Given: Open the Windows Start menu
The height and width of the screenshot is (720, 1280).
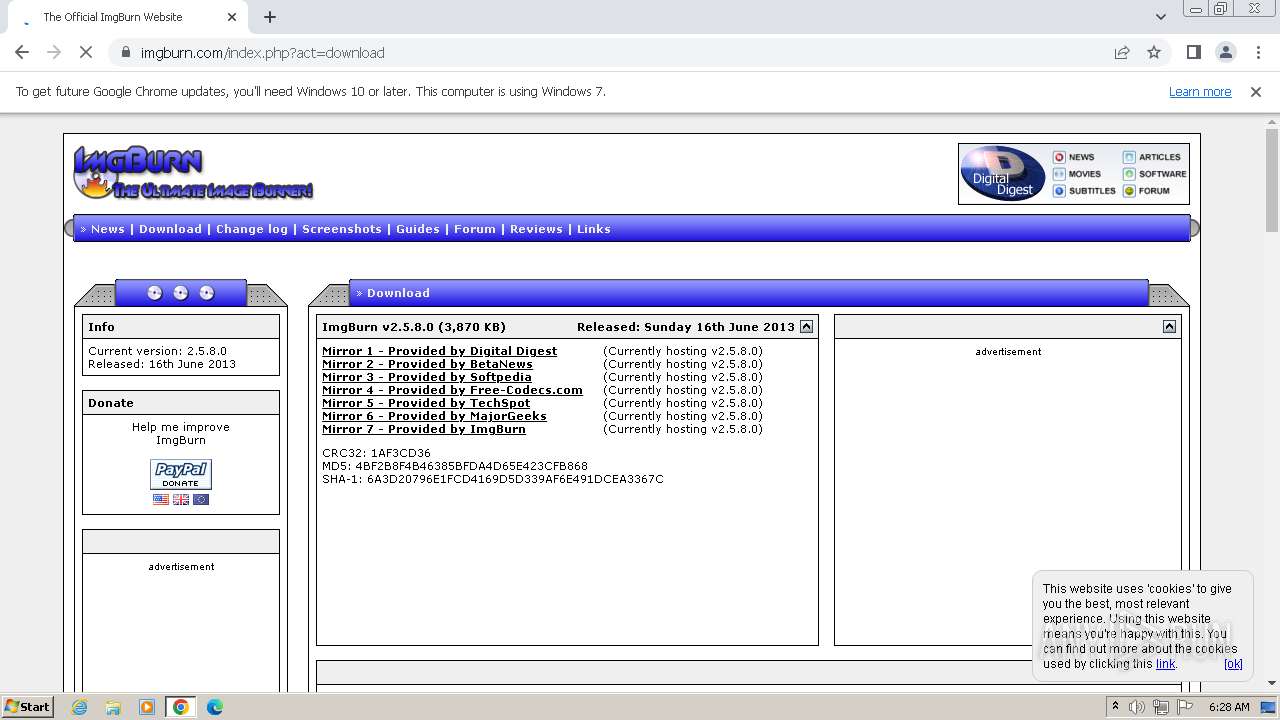Looking at the screenshot, I should [x=27, y=707].
